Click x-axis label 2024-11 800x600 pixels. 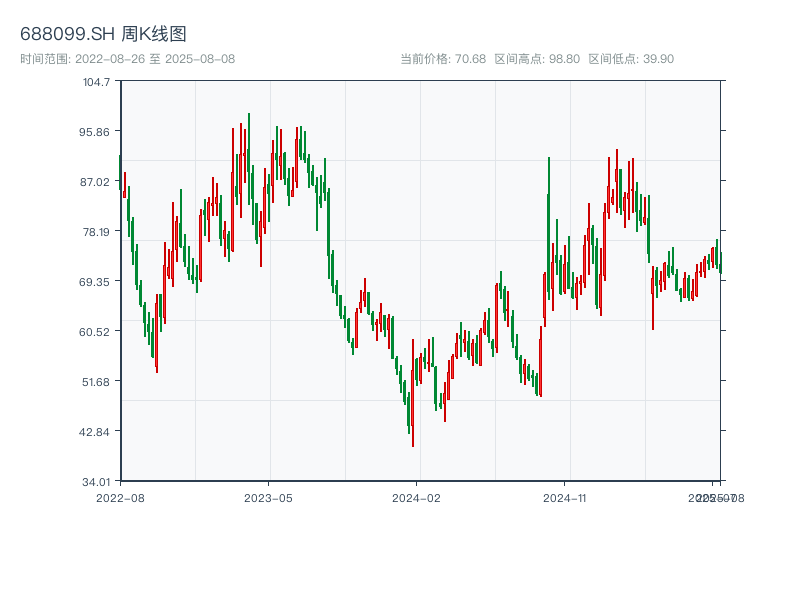click(564, 498)
